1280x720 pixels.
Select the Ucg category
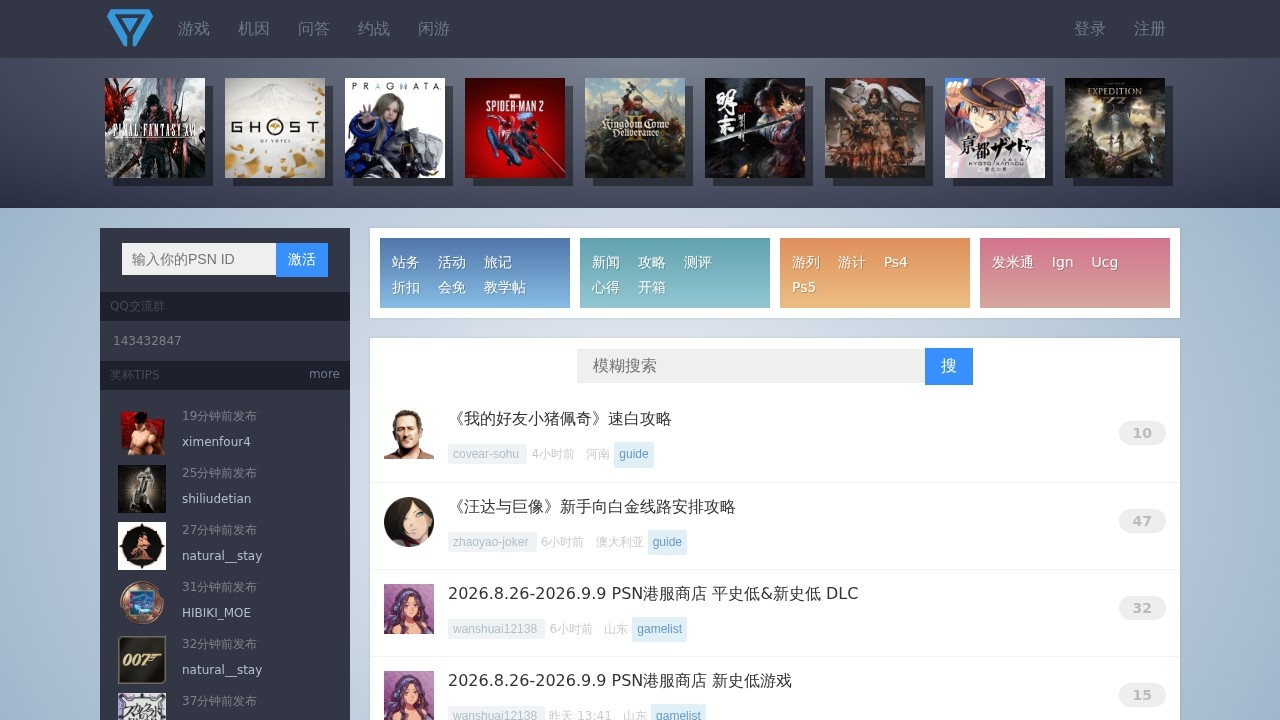(1105, 262)
